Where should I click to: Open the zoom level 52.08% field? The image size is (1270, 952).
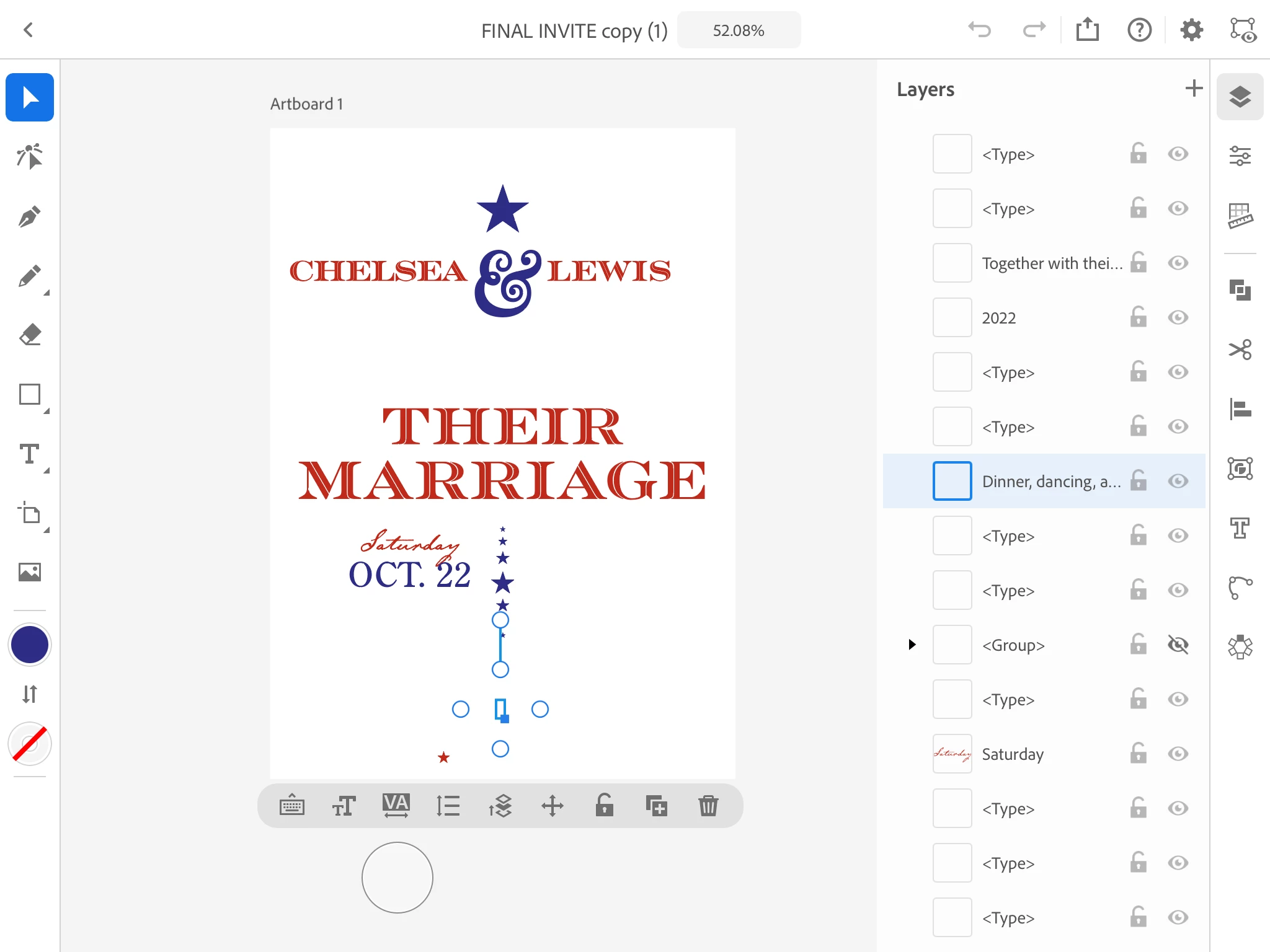coord(738,30)
